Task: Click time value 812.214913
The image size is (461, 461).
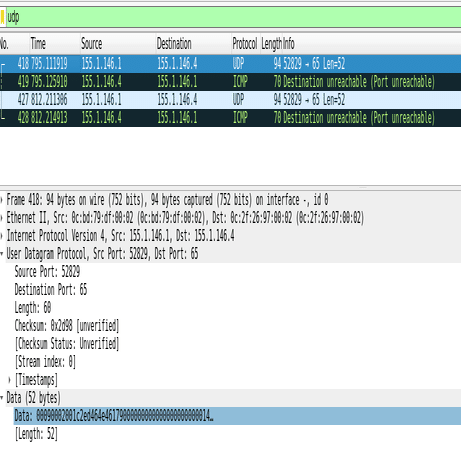Action: [49, 118]
